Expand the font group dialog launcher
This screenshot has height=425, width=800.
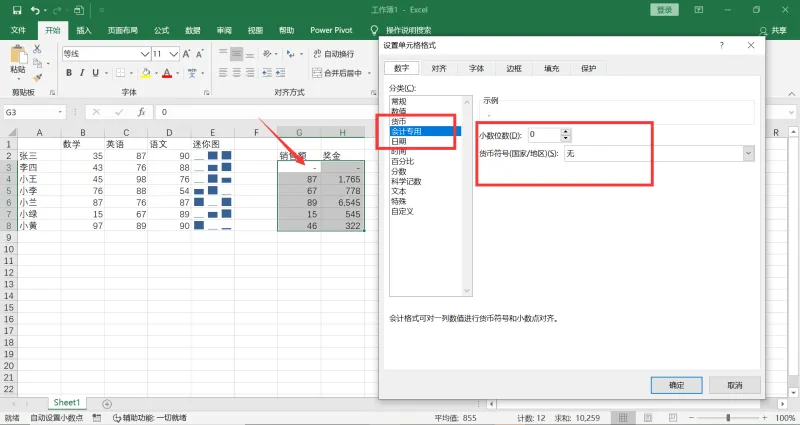[206, 92]
